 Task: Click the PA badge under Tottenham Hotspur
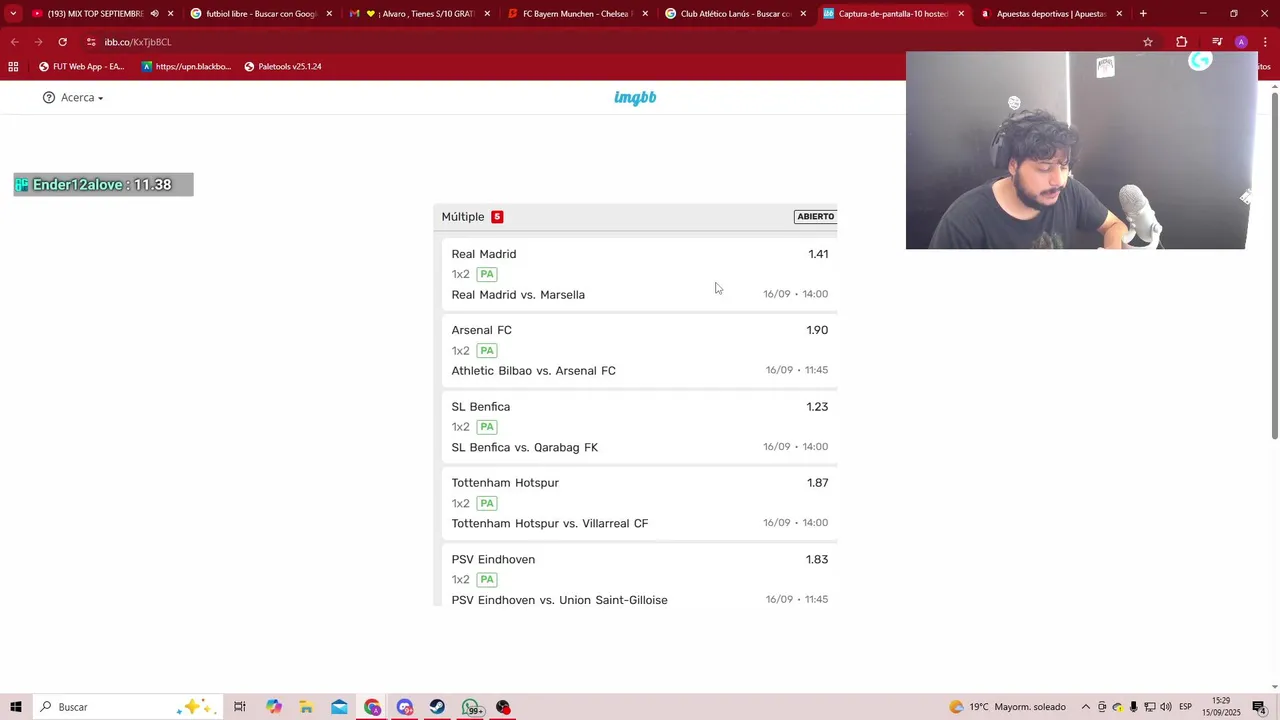487,503
